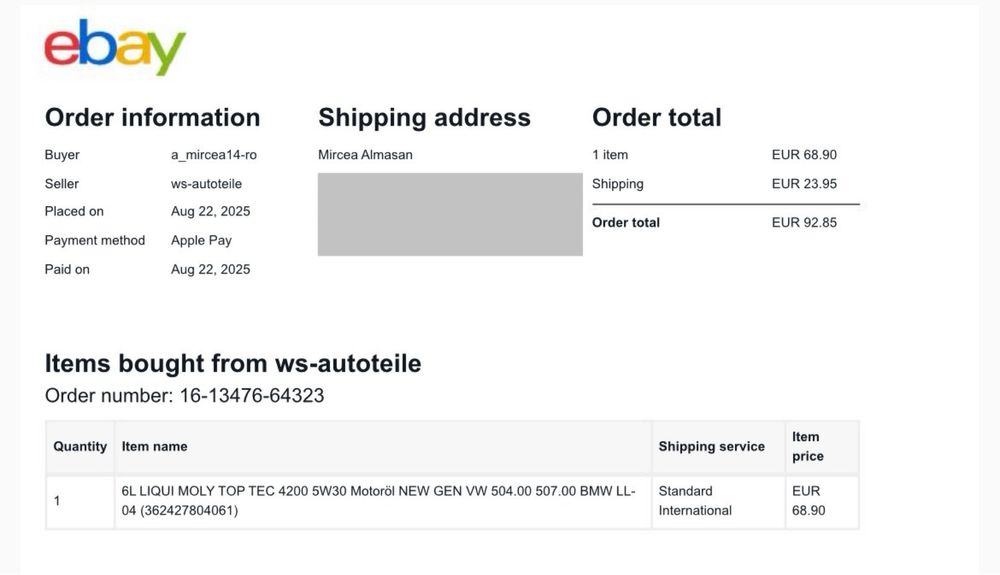Screen dimensions: 1000x575
Task: Click the Shipping service column header
Action: [x=711, y=446]
